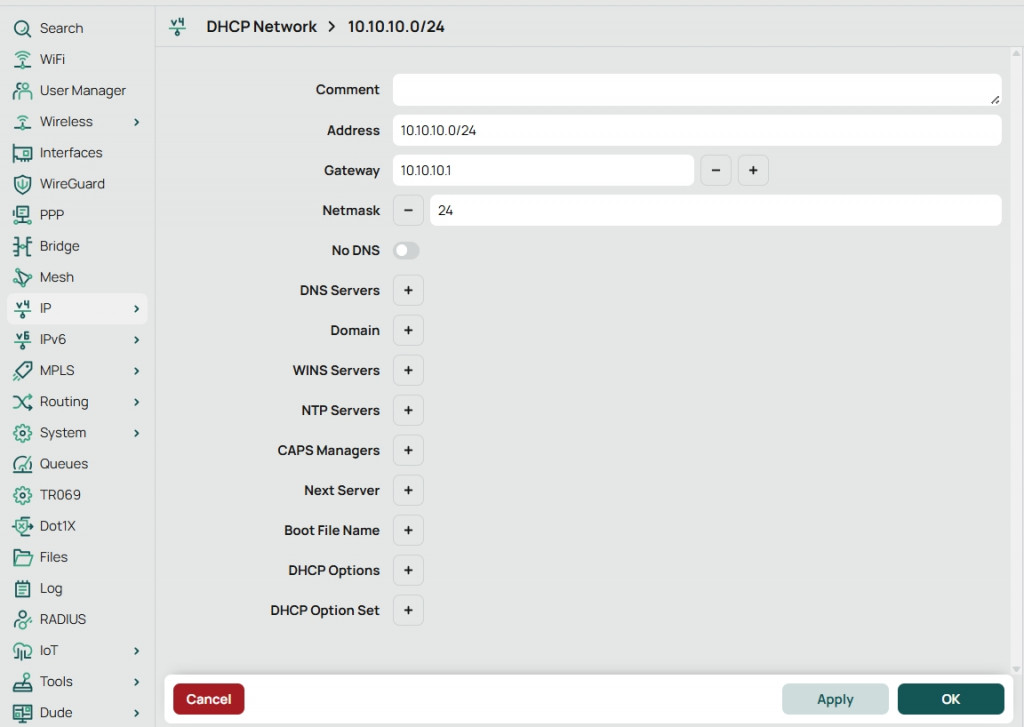Expand the IoT submenu chevron
Screen dimensions: 1024x727
coord(136,651)
